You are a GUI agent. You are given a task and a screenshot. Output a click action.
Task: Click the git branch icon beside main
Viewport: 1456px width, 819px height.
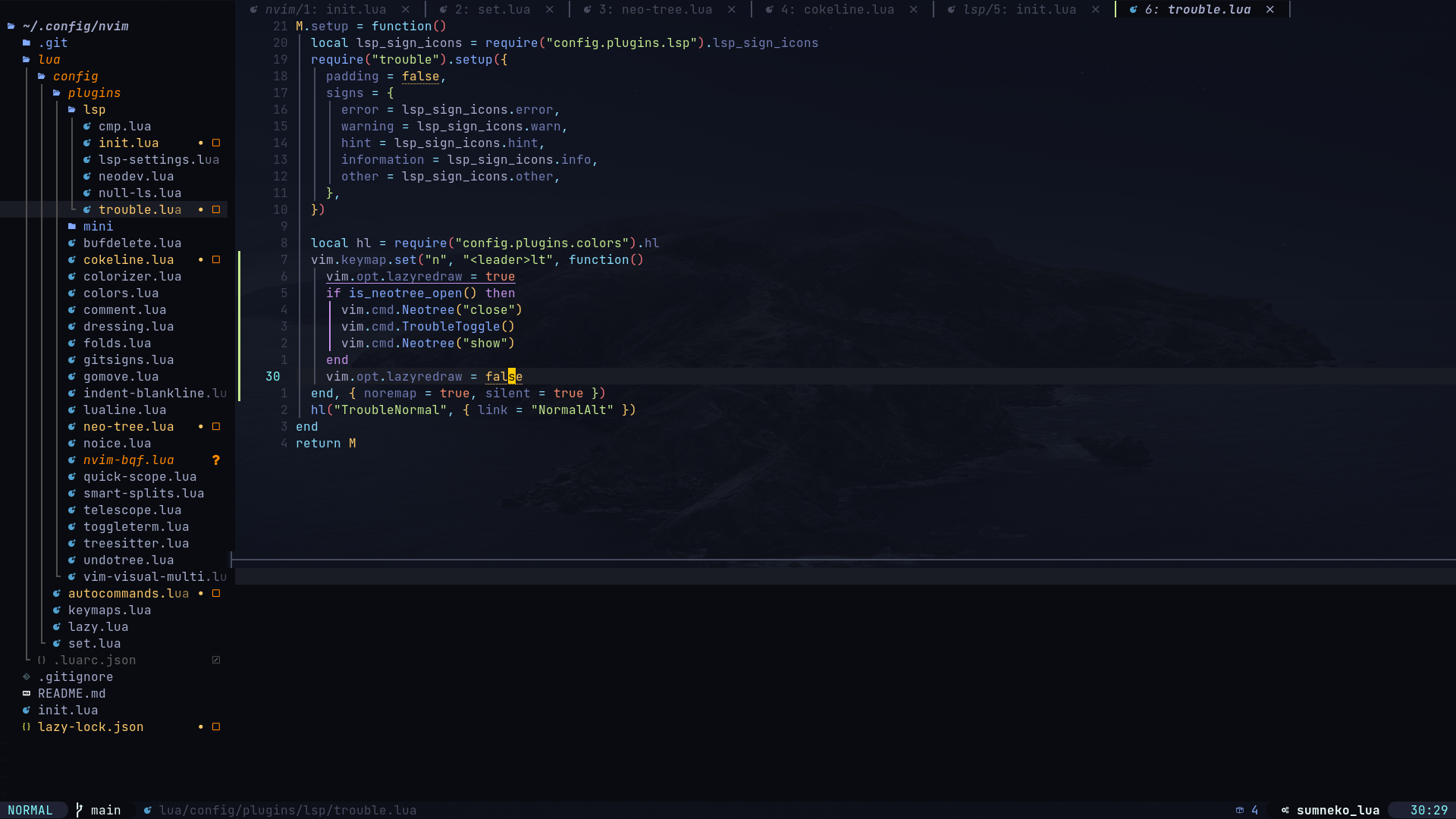tap(78, 810)
